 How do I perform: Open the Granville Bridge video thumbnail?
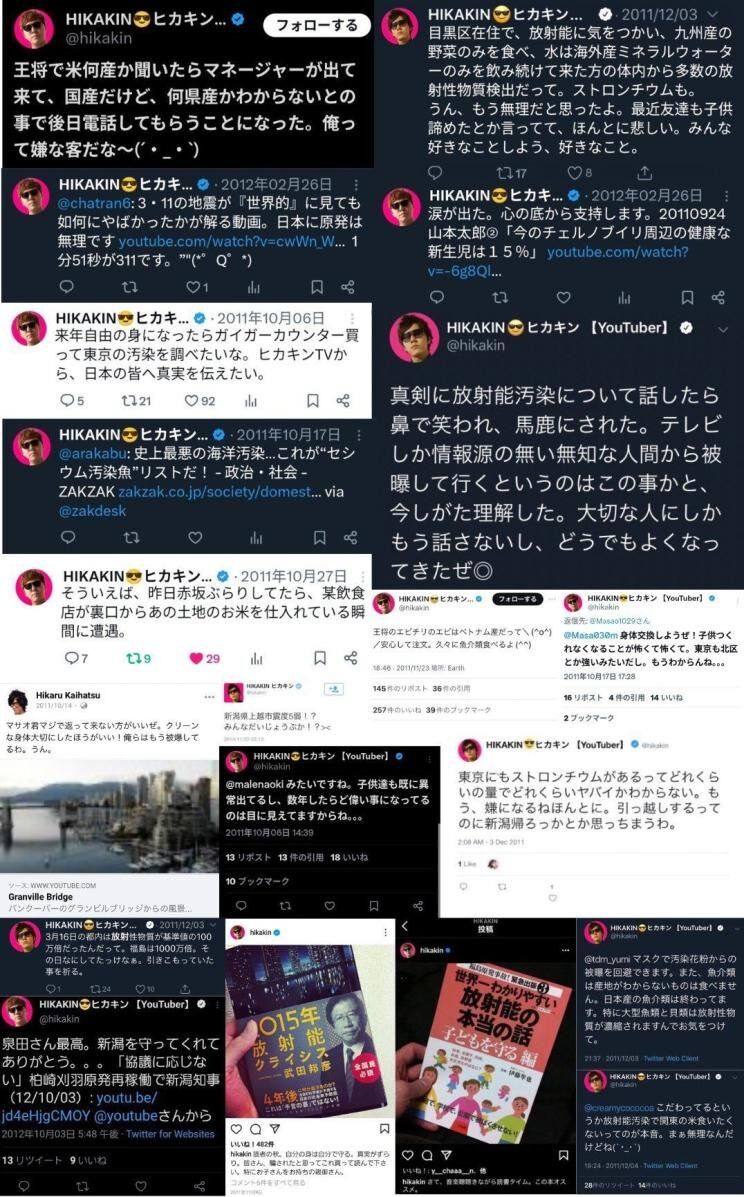(x=109, y=815)
